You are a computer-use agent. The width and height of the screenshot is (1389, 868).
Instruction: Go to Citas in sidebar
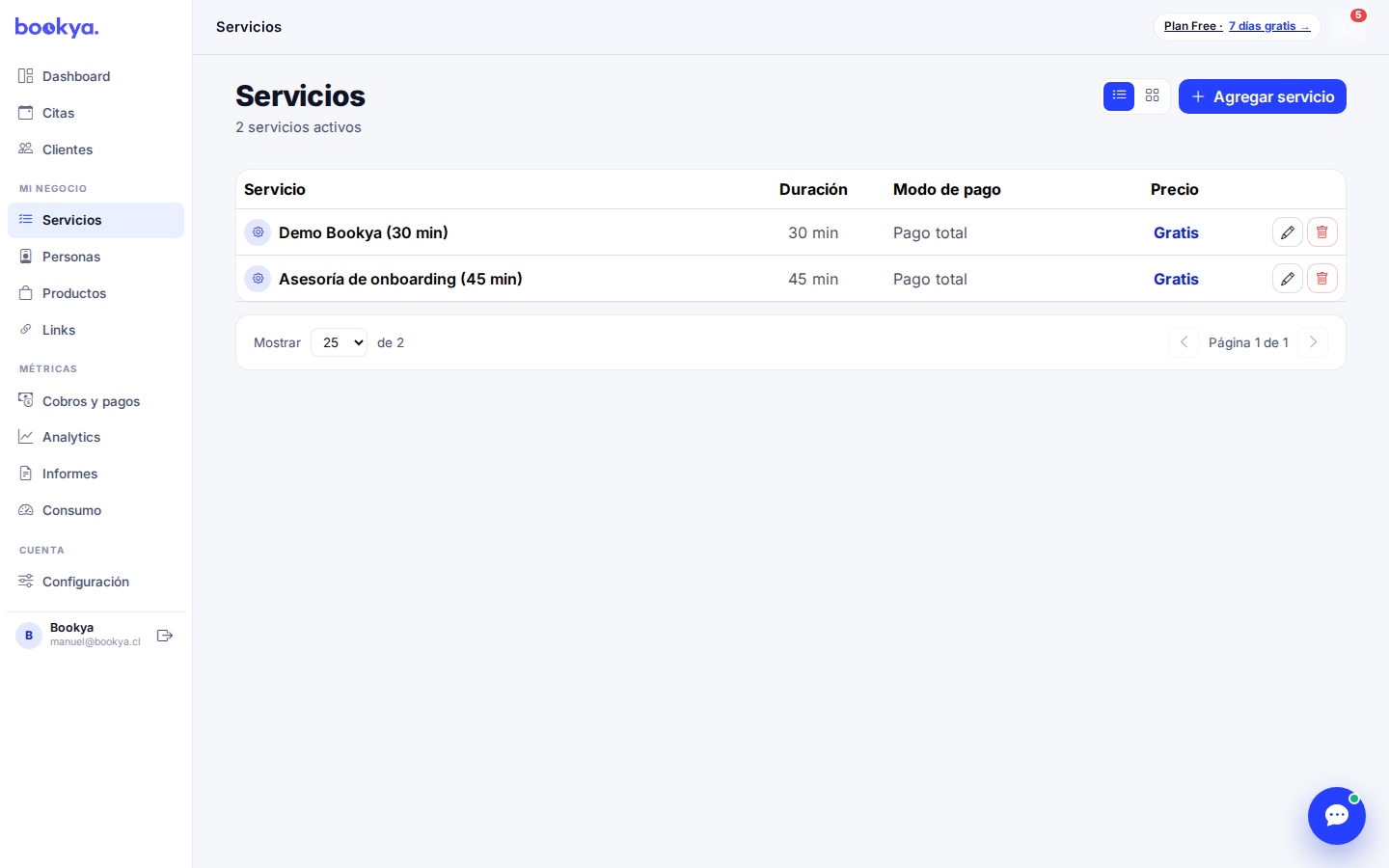(95, 113)
